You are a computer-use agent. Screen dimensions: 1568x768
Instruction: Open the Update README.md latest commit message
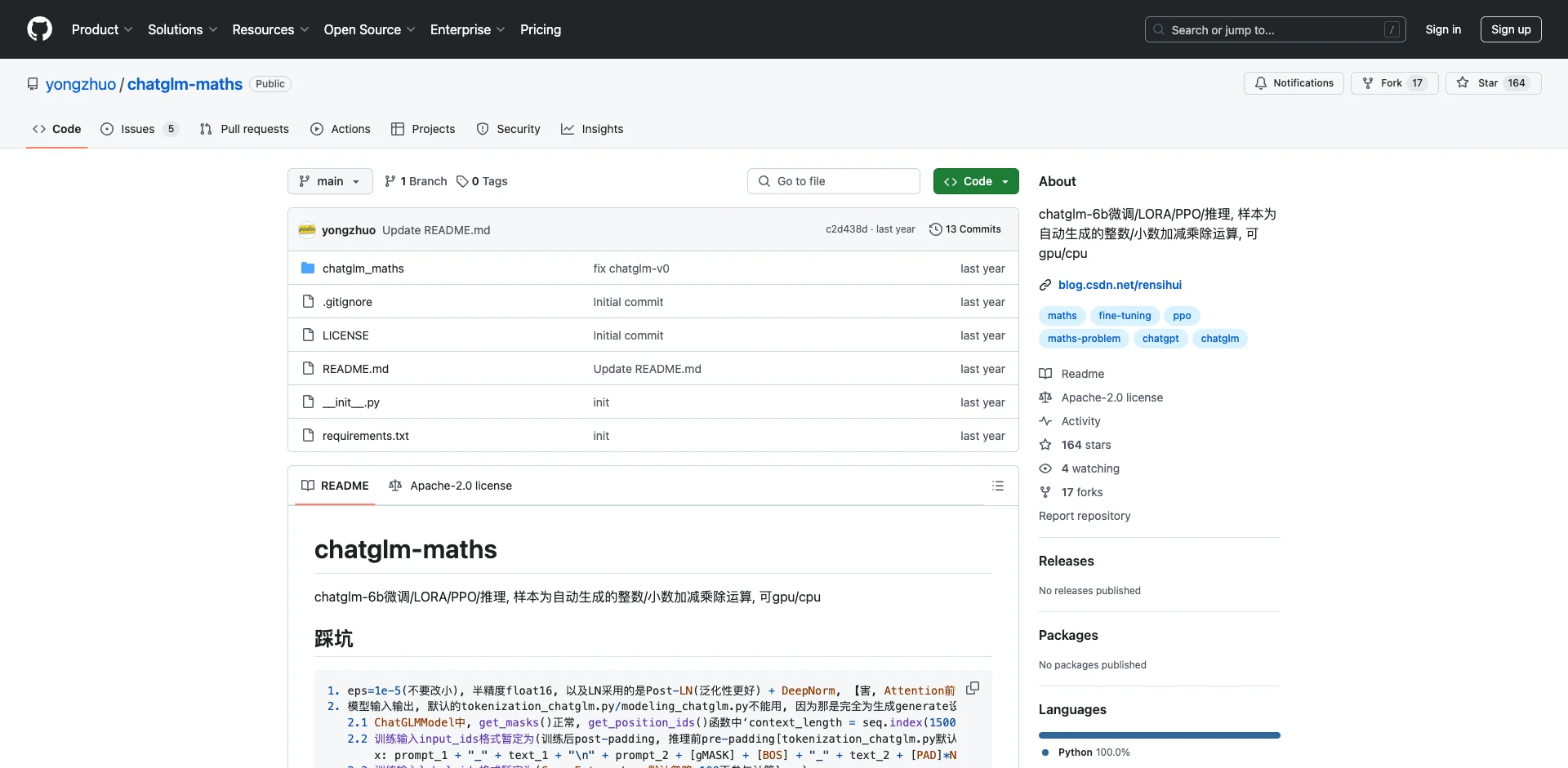pyautogui.click(x=436, y=230)
